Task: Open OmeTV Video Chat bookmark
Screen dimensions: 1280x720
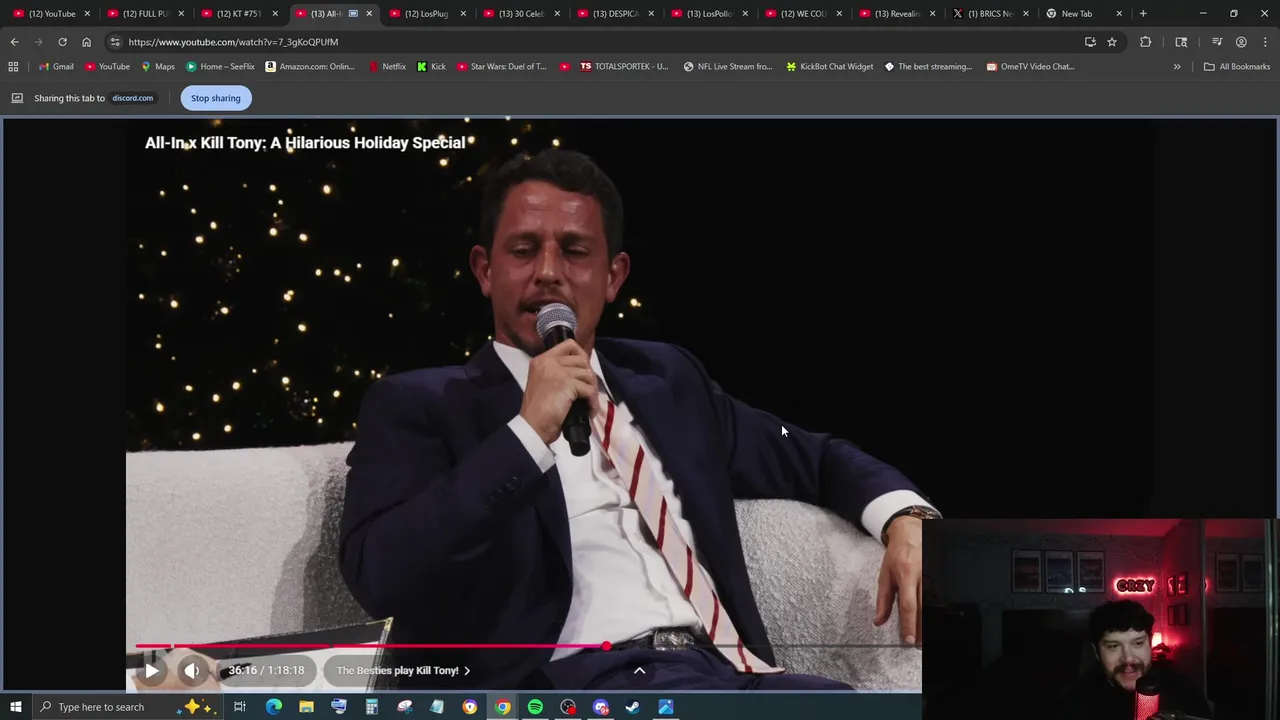Action: (1030, 67)
